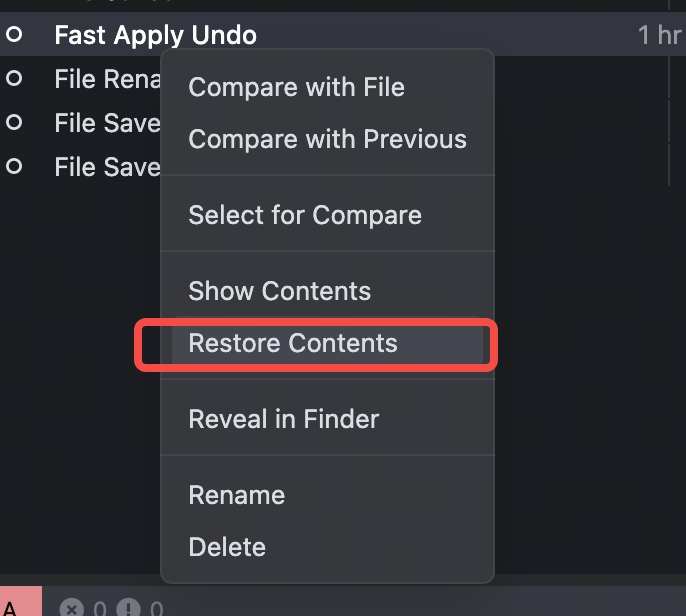Select Delete from the context menu
686x616 pixels.
[x=227, y=547]
